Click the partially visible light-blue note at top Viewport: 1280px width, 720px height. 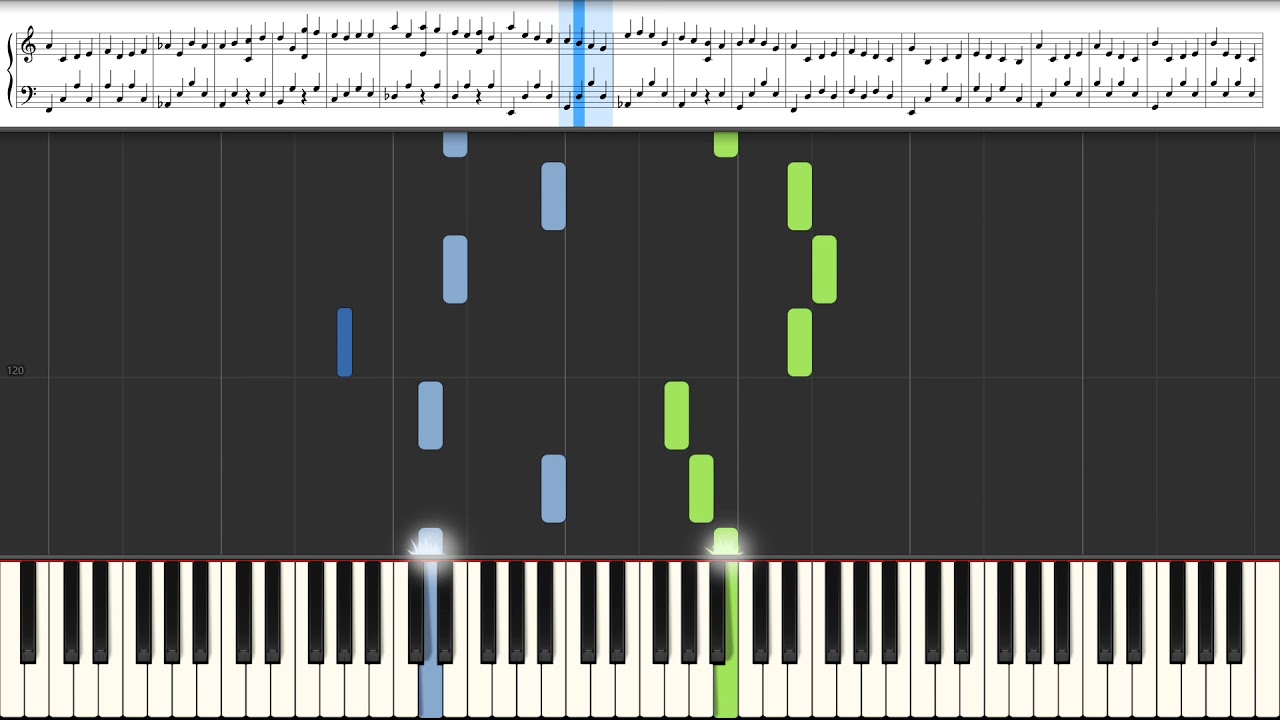coord(455,144)
